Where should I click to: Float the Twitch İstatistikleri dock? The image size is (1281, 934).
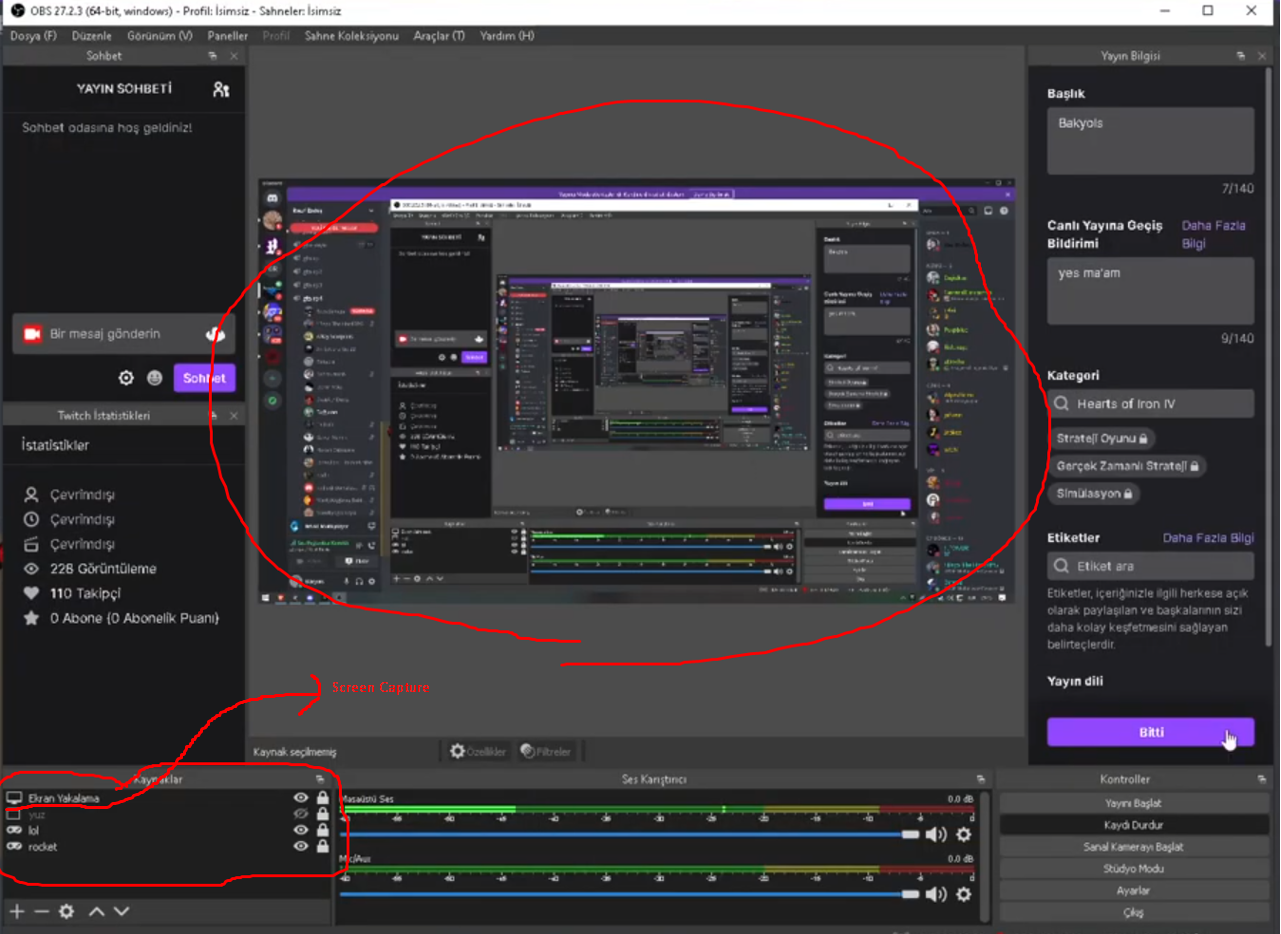213,415
